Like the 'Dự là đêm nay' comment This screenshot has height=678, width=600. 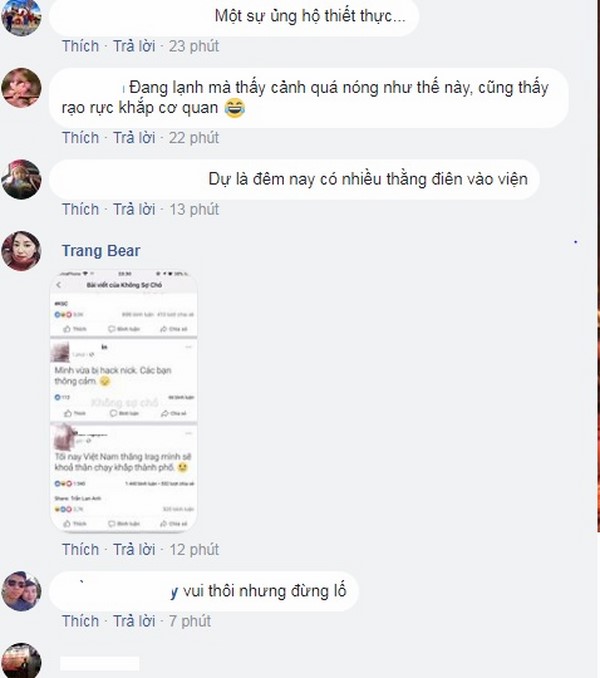tap(80, 209)
